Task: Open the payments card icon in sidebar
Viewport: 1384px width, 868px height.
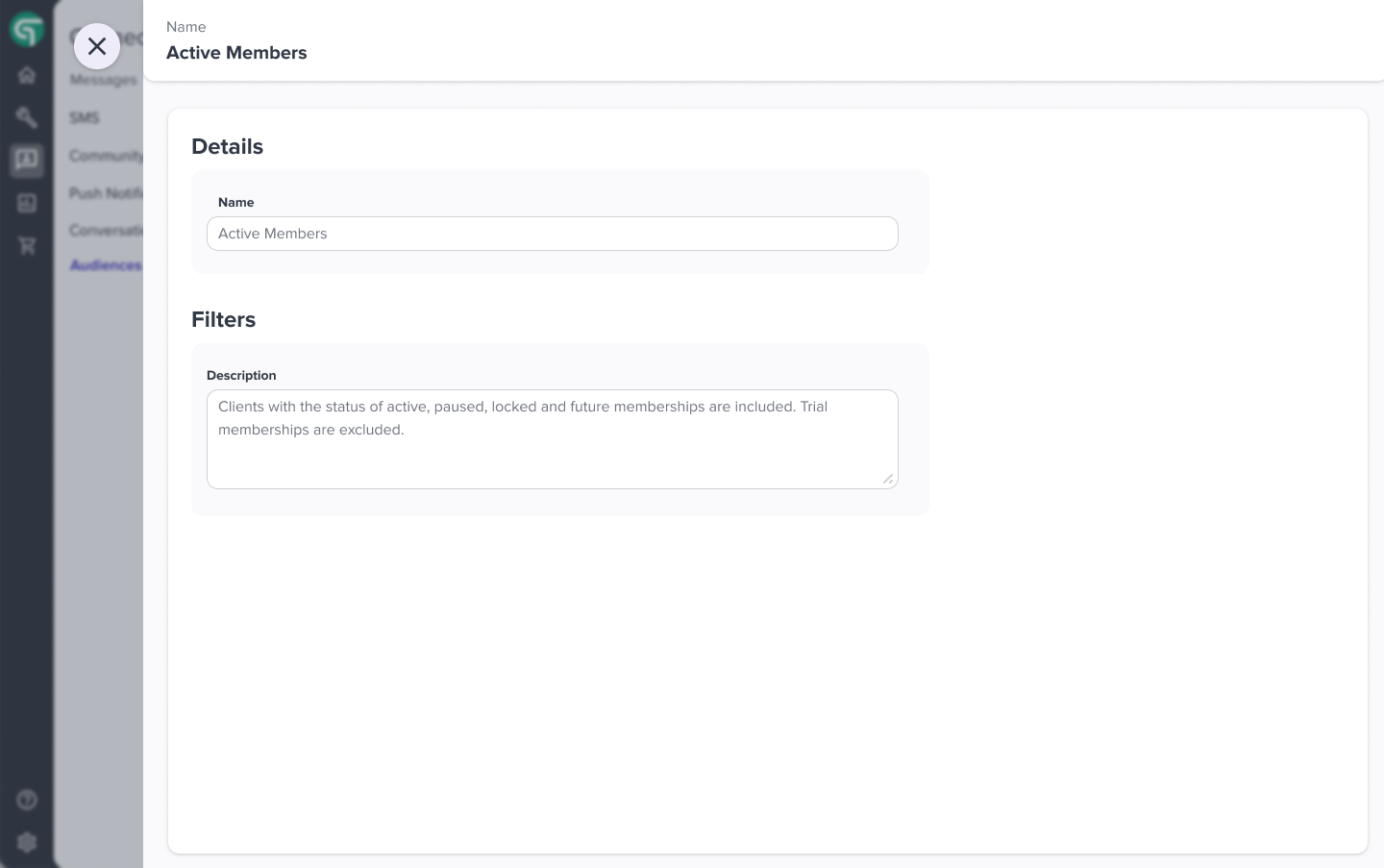Action: pyautogui.click(x=27, y=203)
